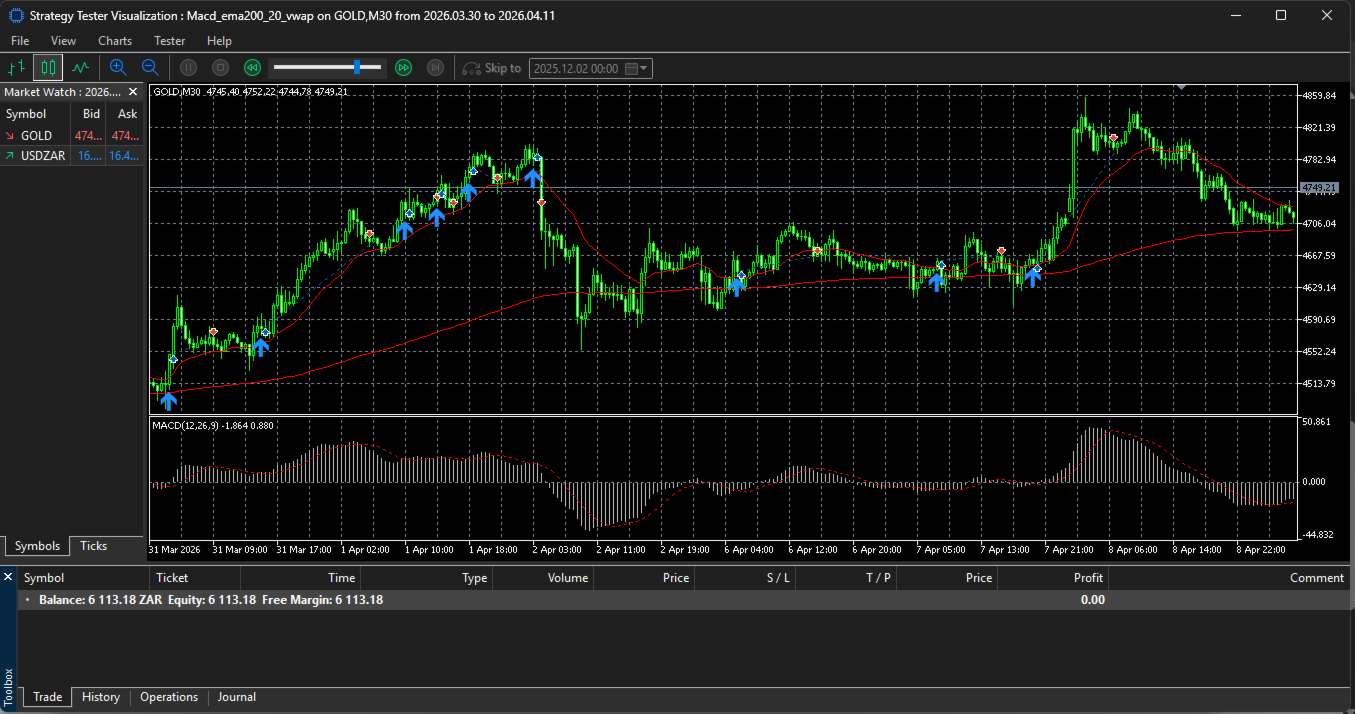Open the Journal tab in Toolbox
The height and width of the screenshot is (714, 1355).
tap(237, 697)
